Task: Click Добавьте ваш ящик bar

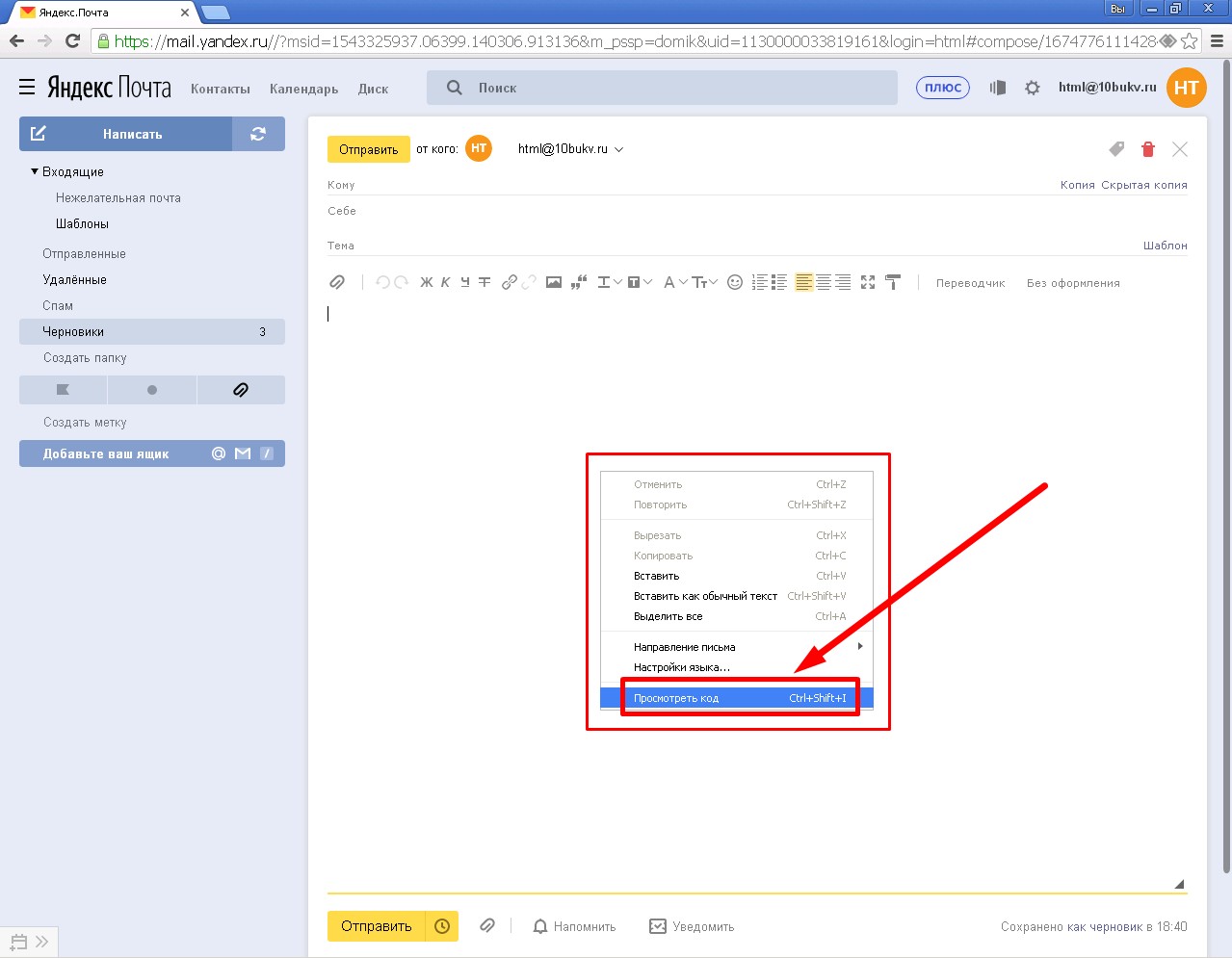Action: coord(152,453)
